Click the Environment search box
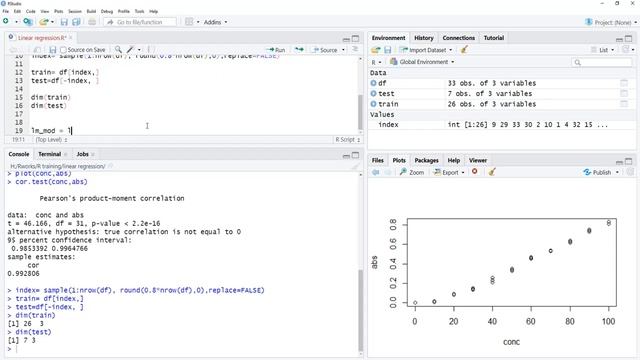The image size is (640, 360). 602,62
